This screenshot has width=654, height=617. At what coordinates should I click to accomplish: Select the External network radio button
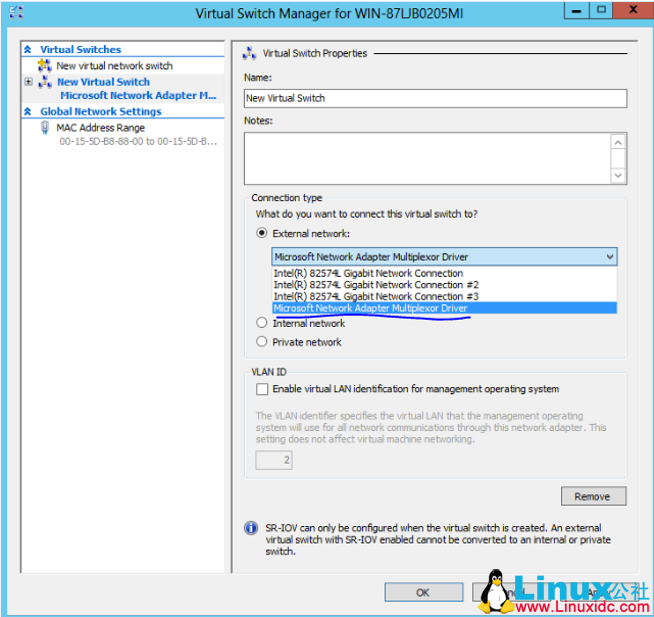click(262, 233)
